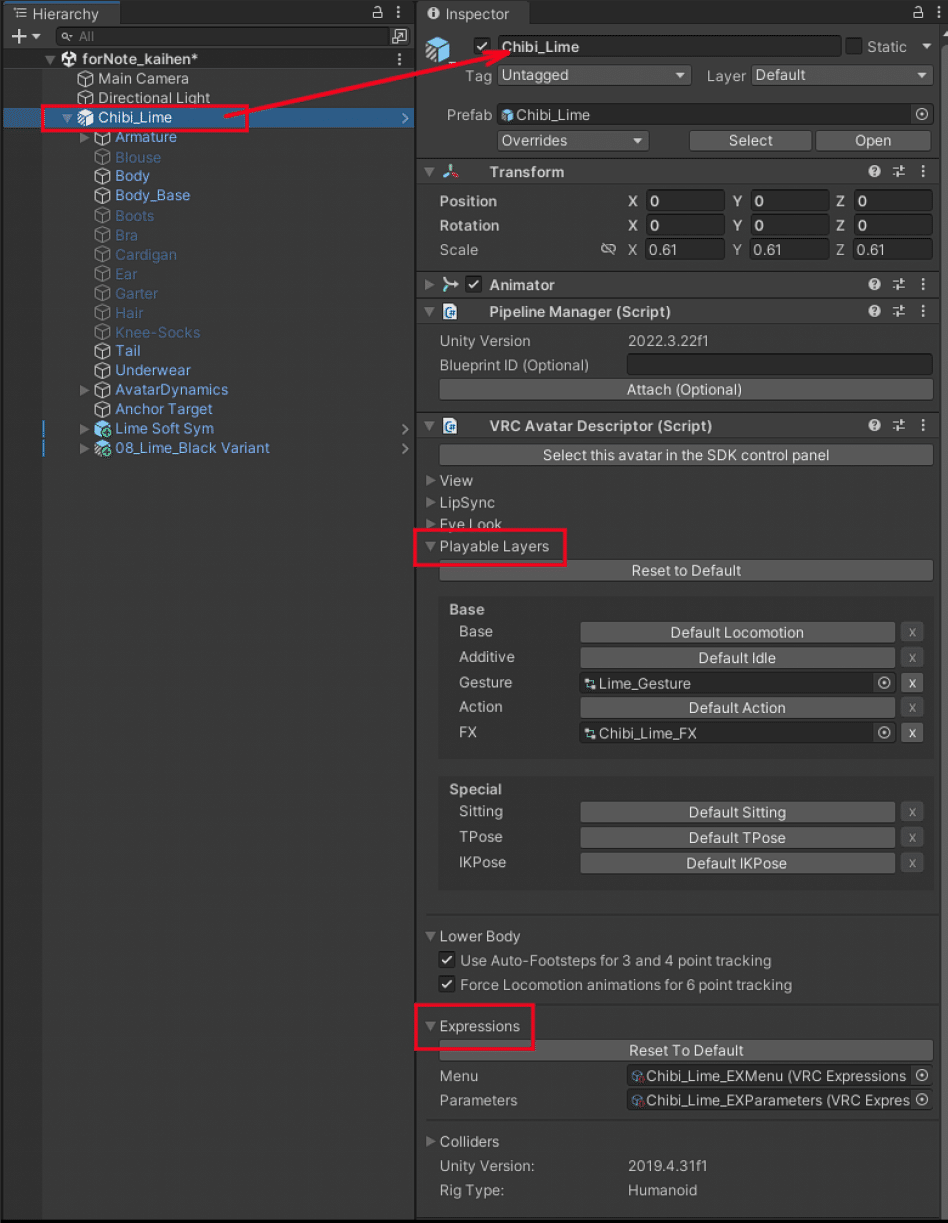The image size is (948, 1223).
Task: Click the Default Sitting button
Action: point(737,813)
